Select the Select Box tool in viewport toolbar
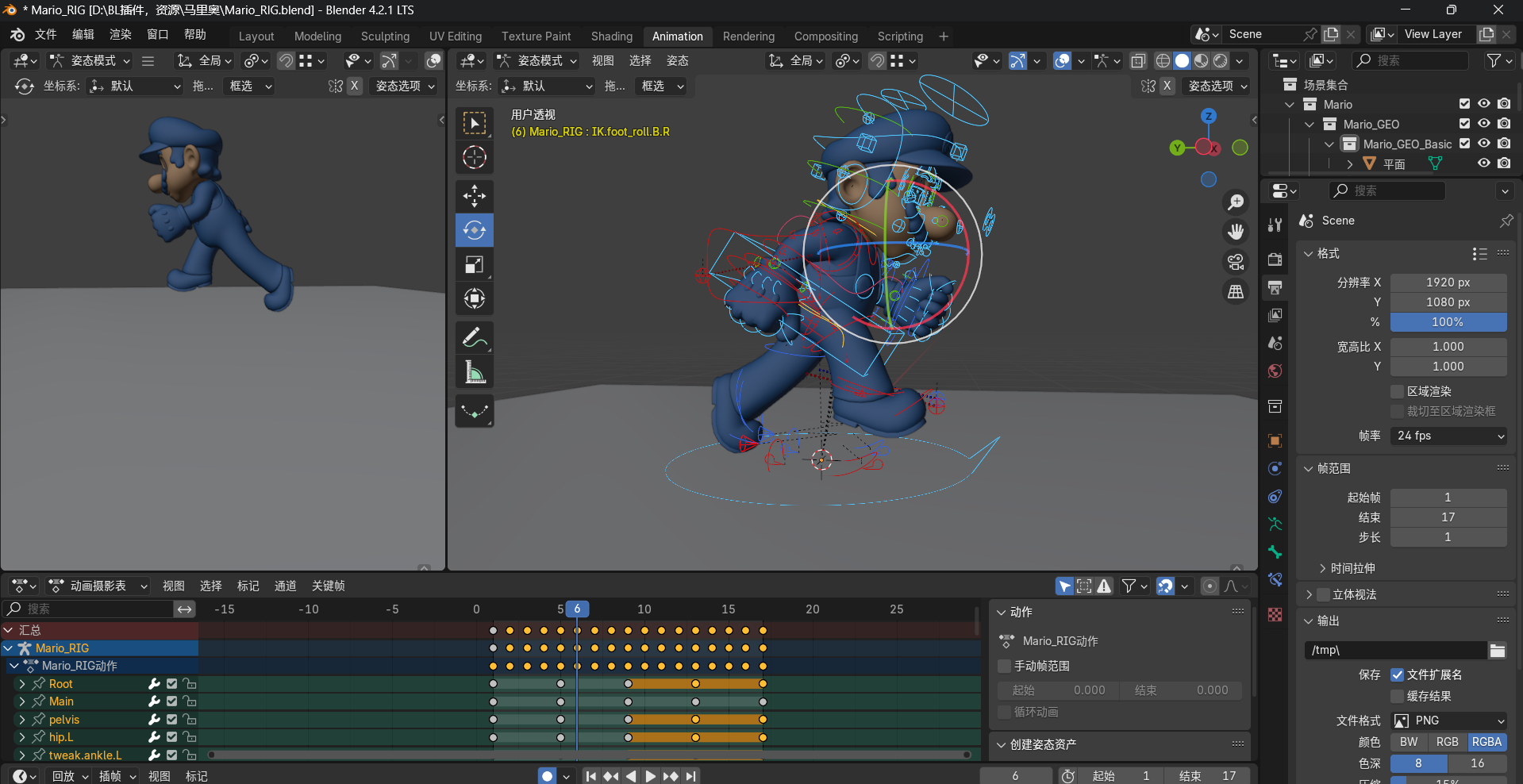This screenshot has width=1523, height=784. tap(475, 123)
